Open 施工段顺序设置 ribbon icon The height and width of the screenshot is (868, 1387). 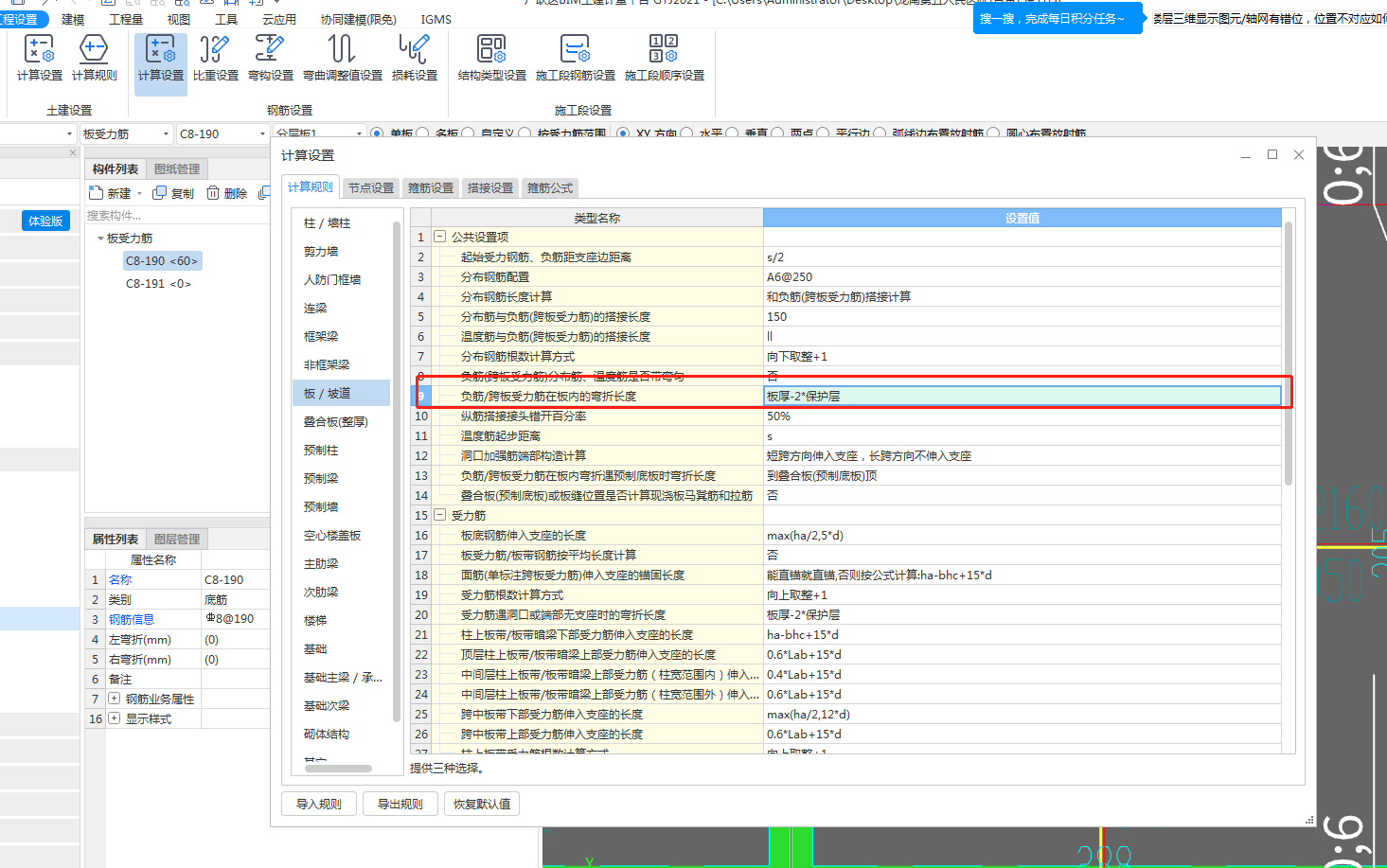pyautogui.click(x=664, y=58)
